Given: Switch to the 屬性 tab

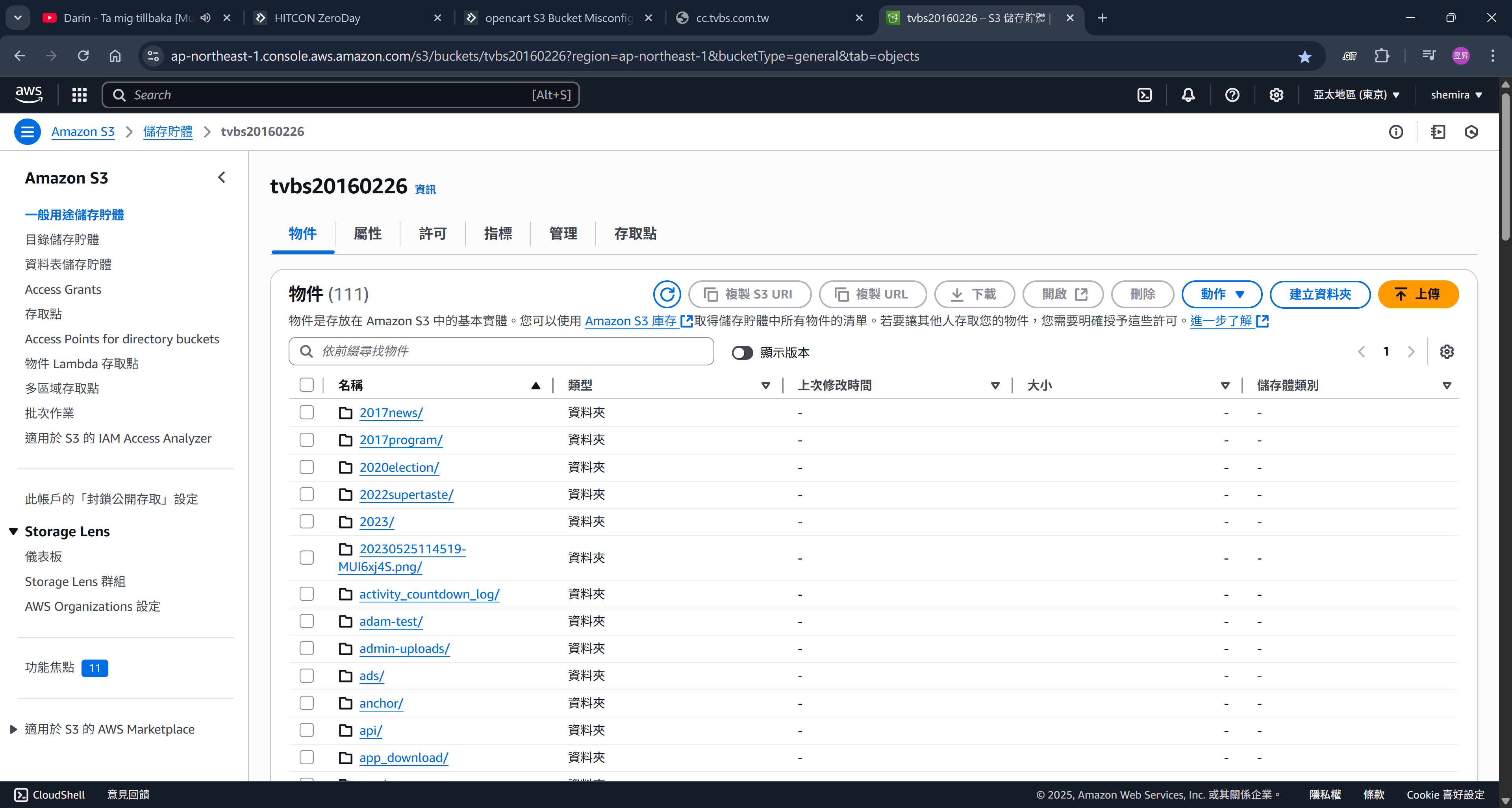Looking at the screenshot, I should click(367, 234).
